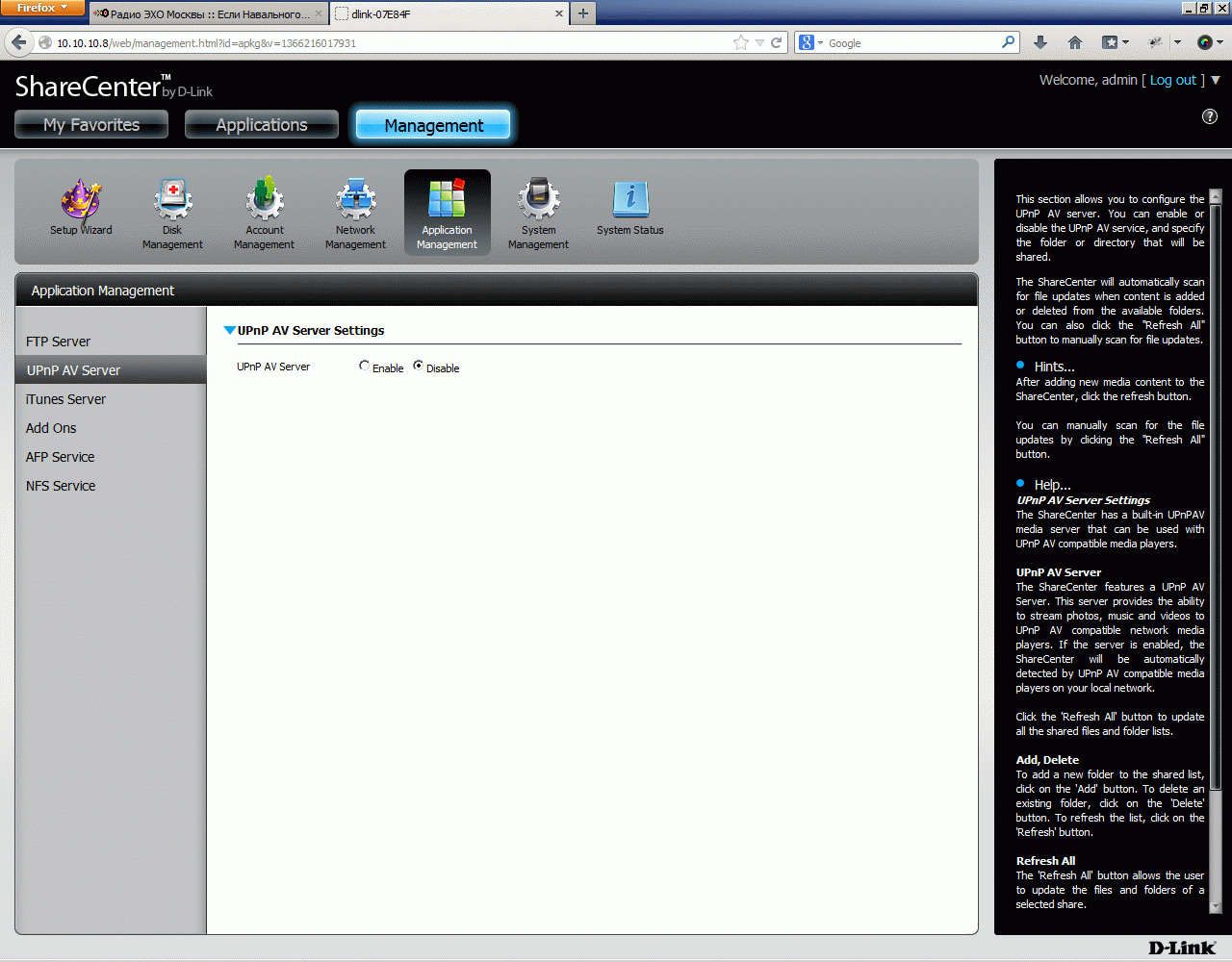Open FTP Server settings in sidebar
Image resolution: width=1232 pixels, height=962 pixels.
click(x=58, y=342)
